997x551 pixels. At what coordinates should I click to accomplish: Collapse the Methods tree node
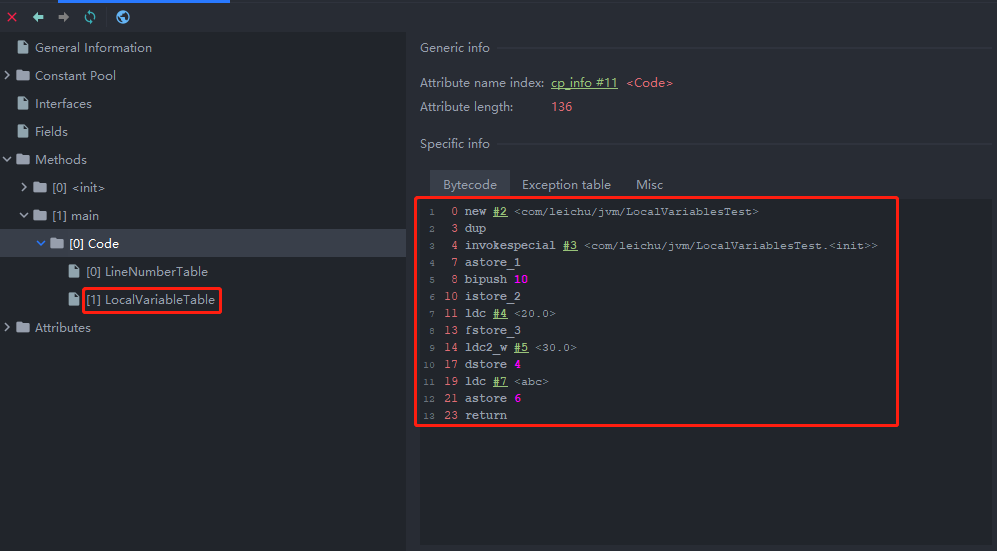(x=8, y=160)
